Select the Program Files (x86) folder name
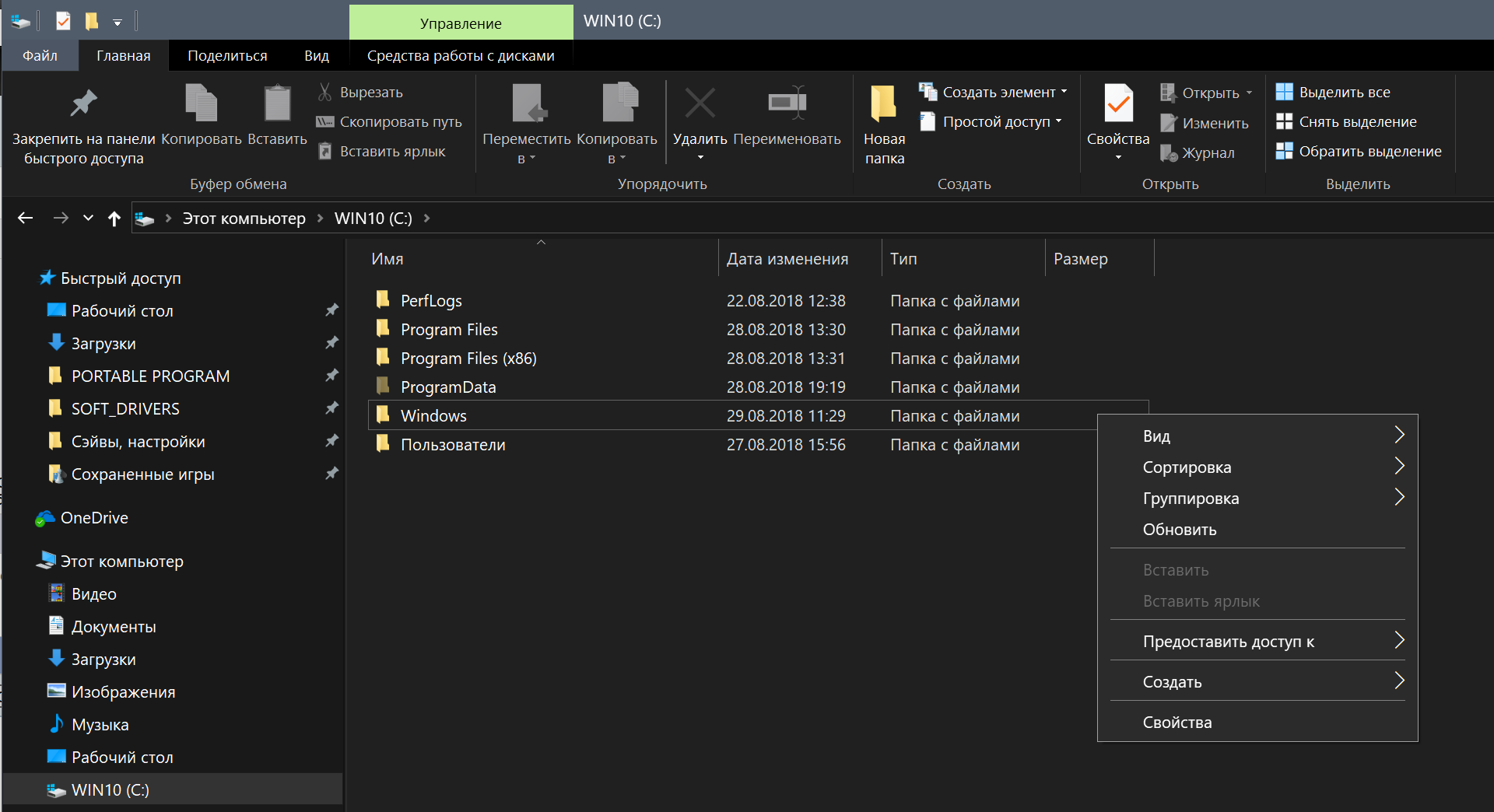This screenshot has height=812, width=1494. click(x=468, y=359)
